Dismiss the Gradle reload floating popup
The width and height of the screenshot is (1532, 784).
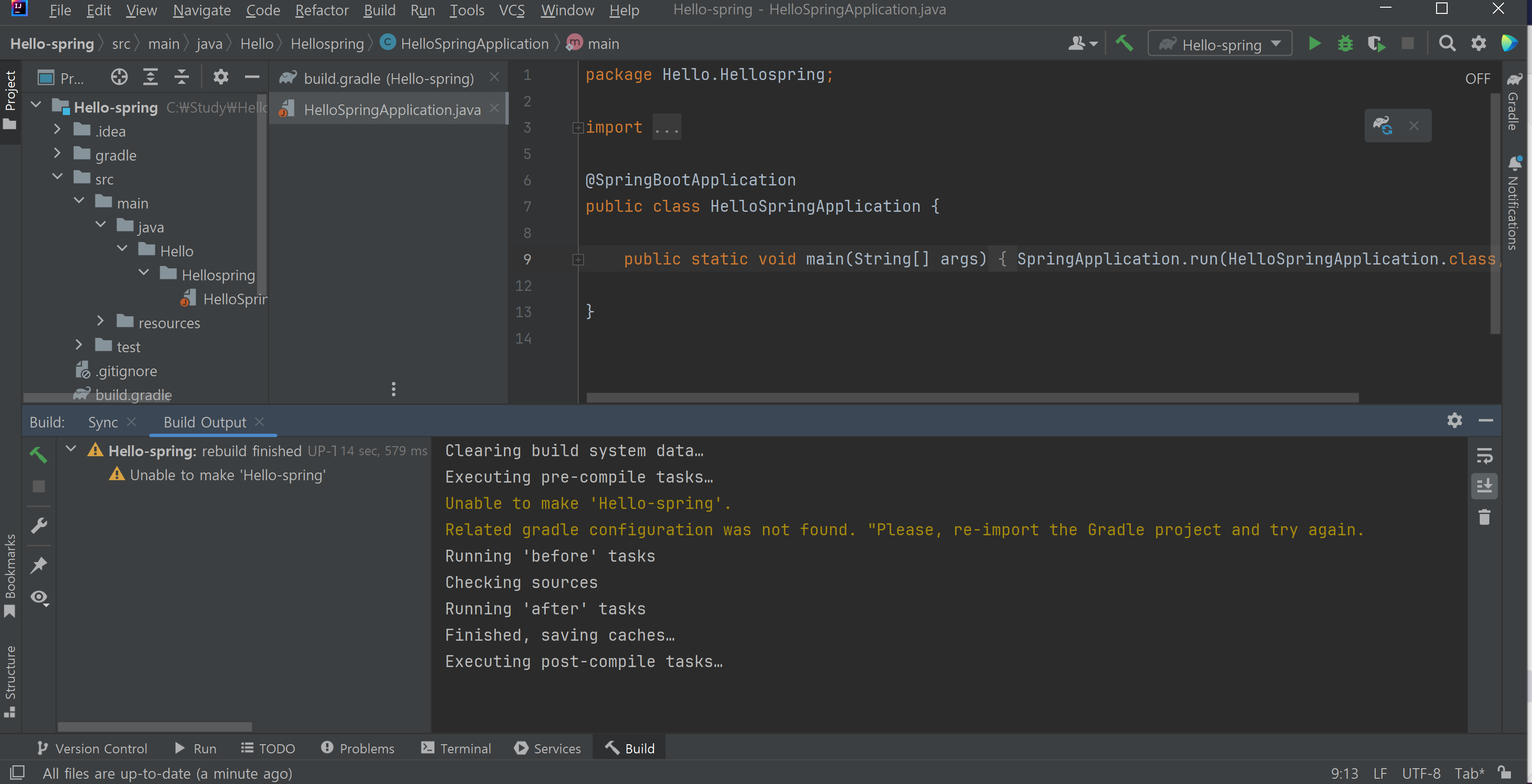click(1414, 126)
